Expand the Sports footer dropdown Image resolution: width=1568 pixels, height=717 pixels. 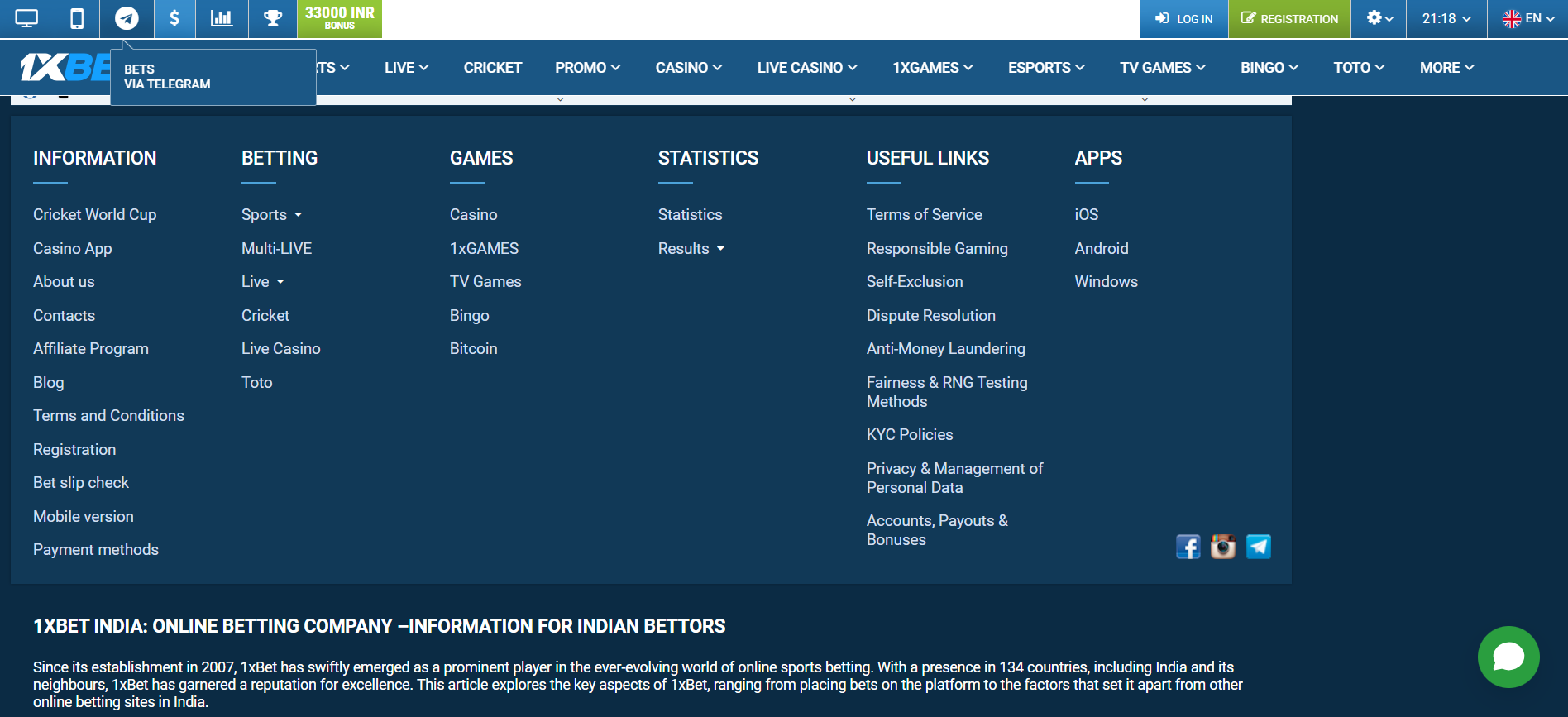272,214
